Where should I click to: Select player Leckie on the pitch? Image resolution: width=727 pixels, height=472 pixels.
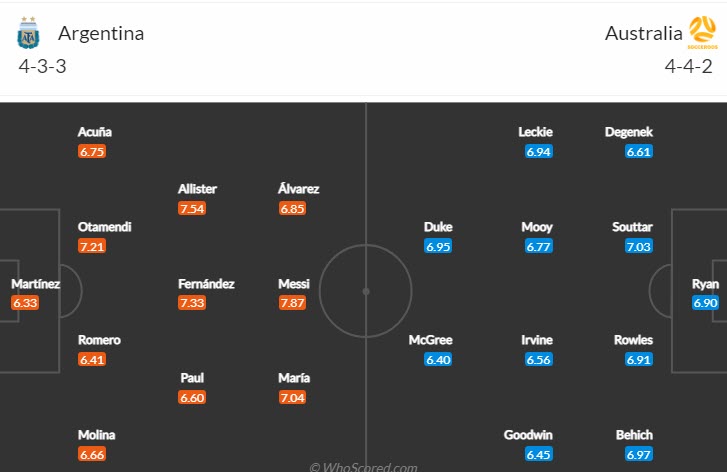(535, 132)
